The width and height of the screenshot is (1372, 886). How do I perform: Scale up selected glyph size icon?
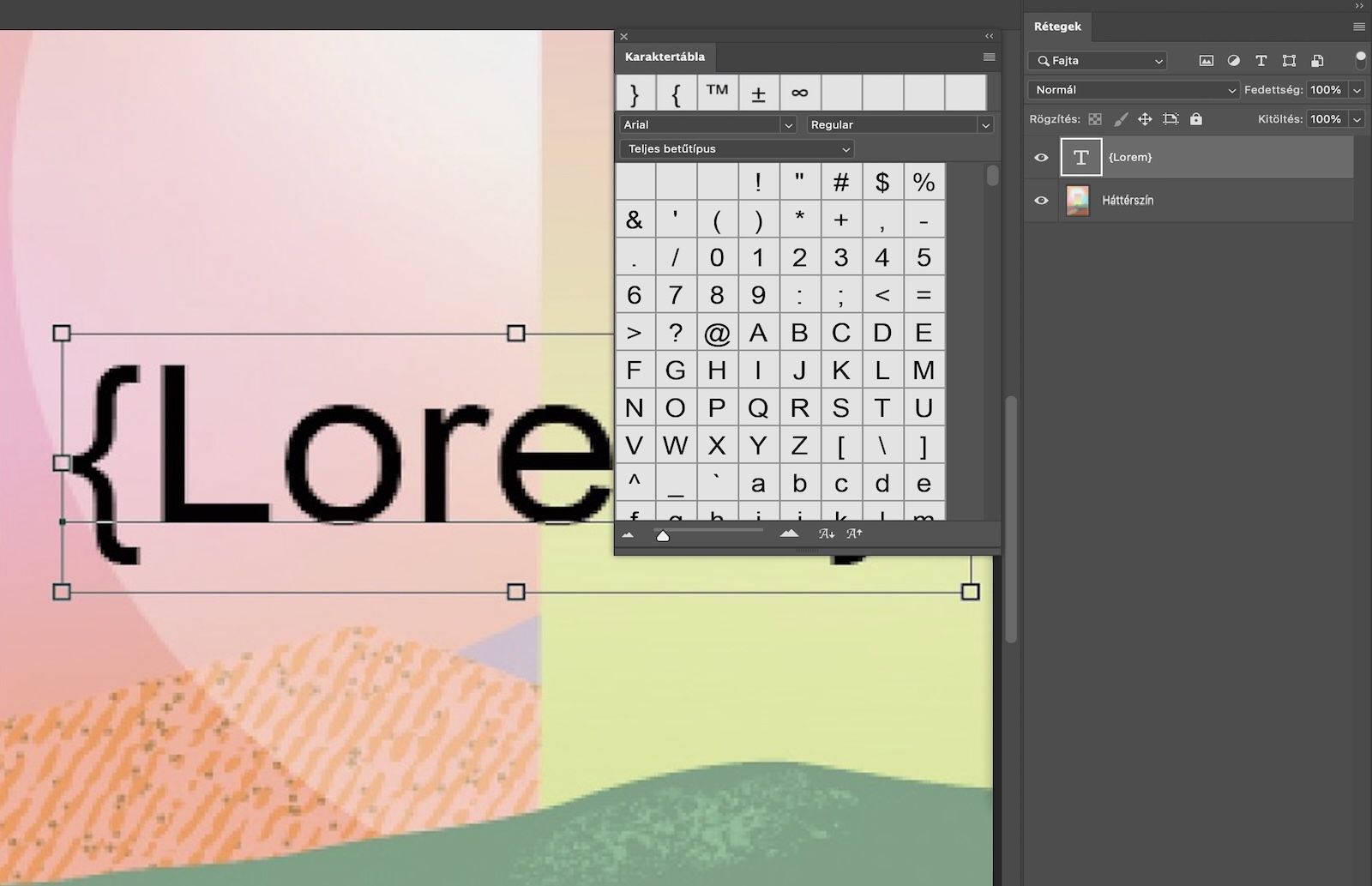coord(854,533)
